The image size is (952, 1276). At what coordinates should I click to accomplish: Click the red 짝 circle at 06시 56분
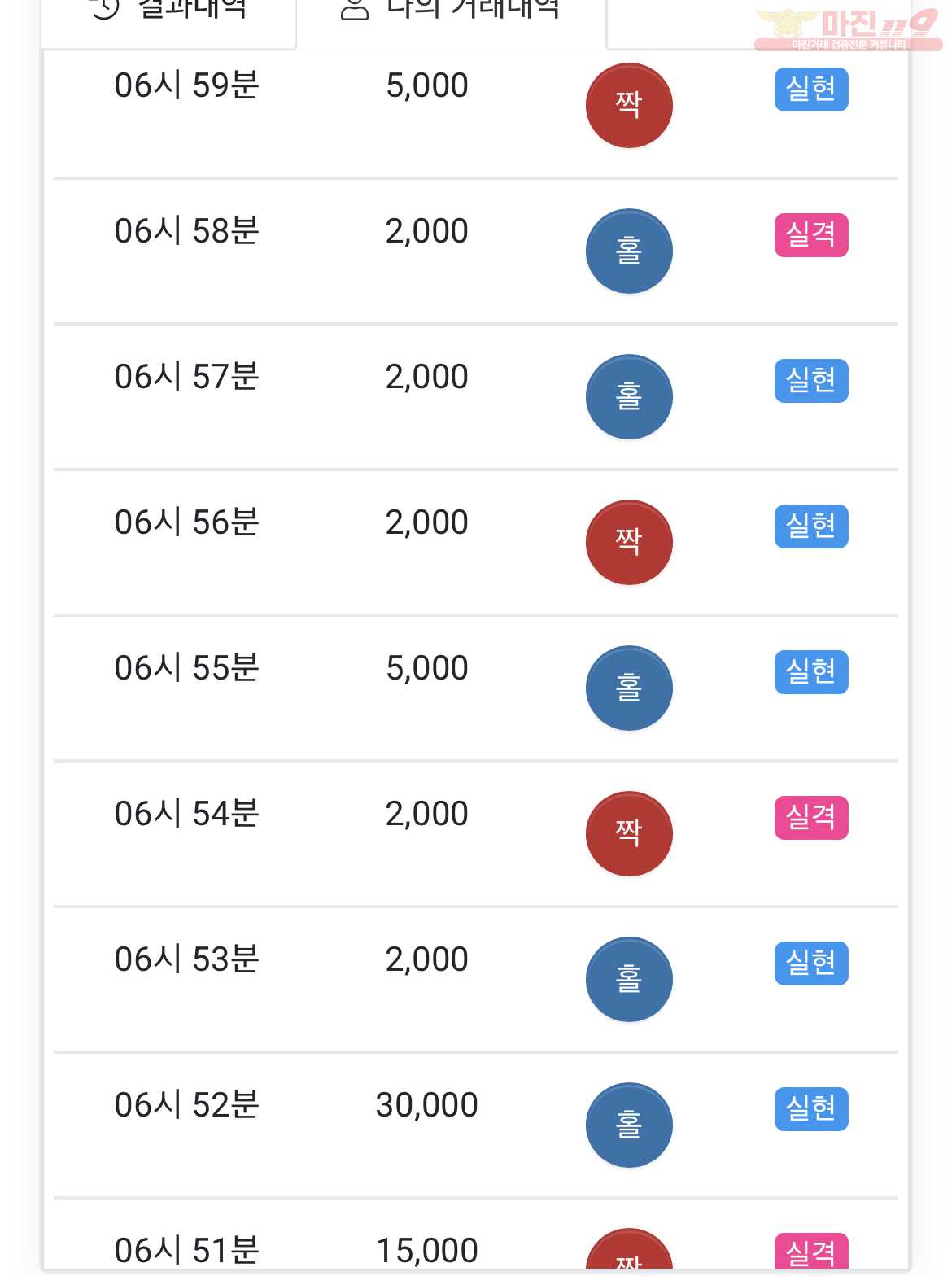point(629,543)
